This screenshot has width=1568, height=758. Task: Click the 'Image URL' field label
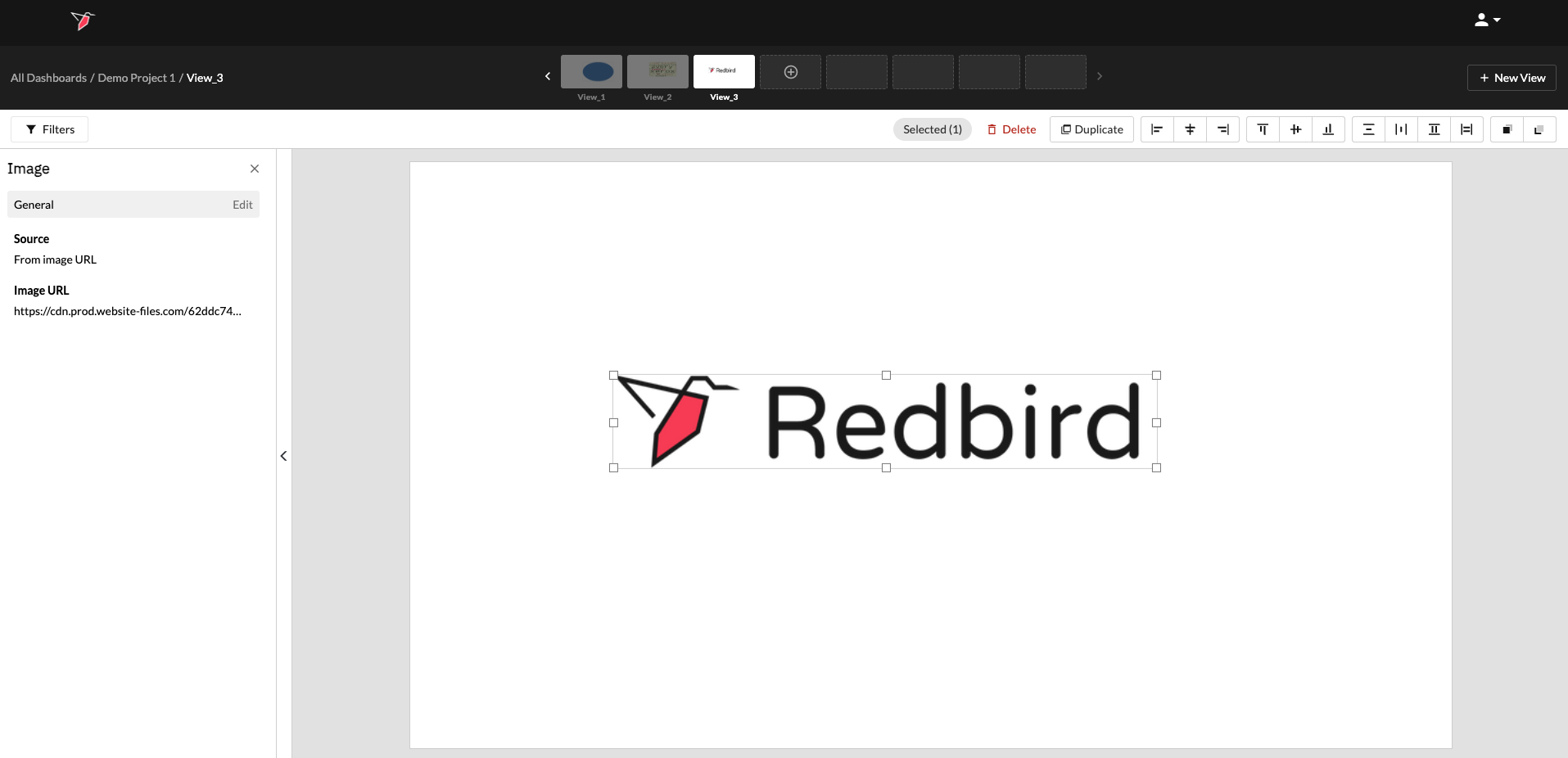[41, 291]
